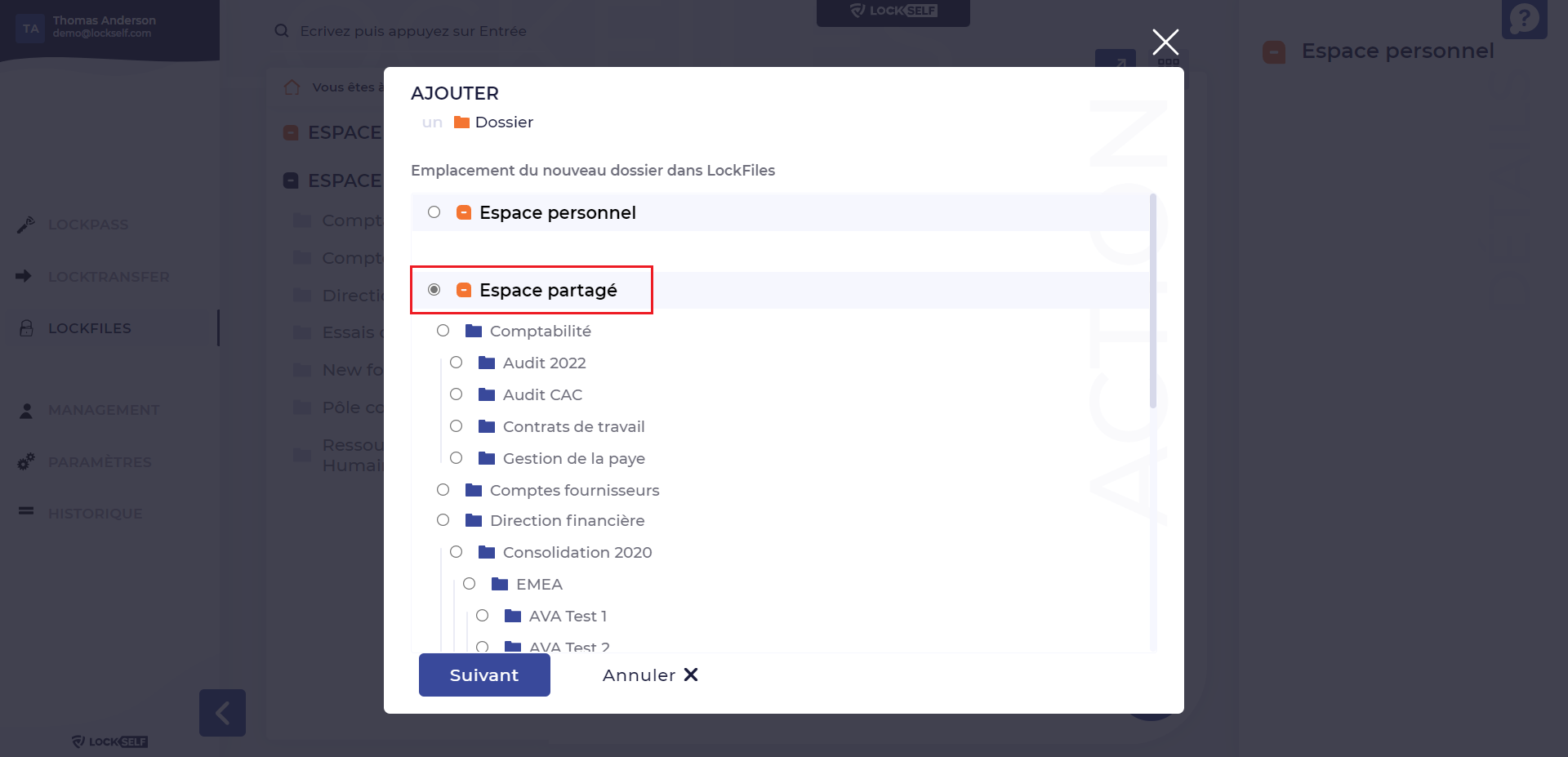
Task: Click the LockPass key icon in the sidebar
Action: pyautogui.click(x=26, y=225)
